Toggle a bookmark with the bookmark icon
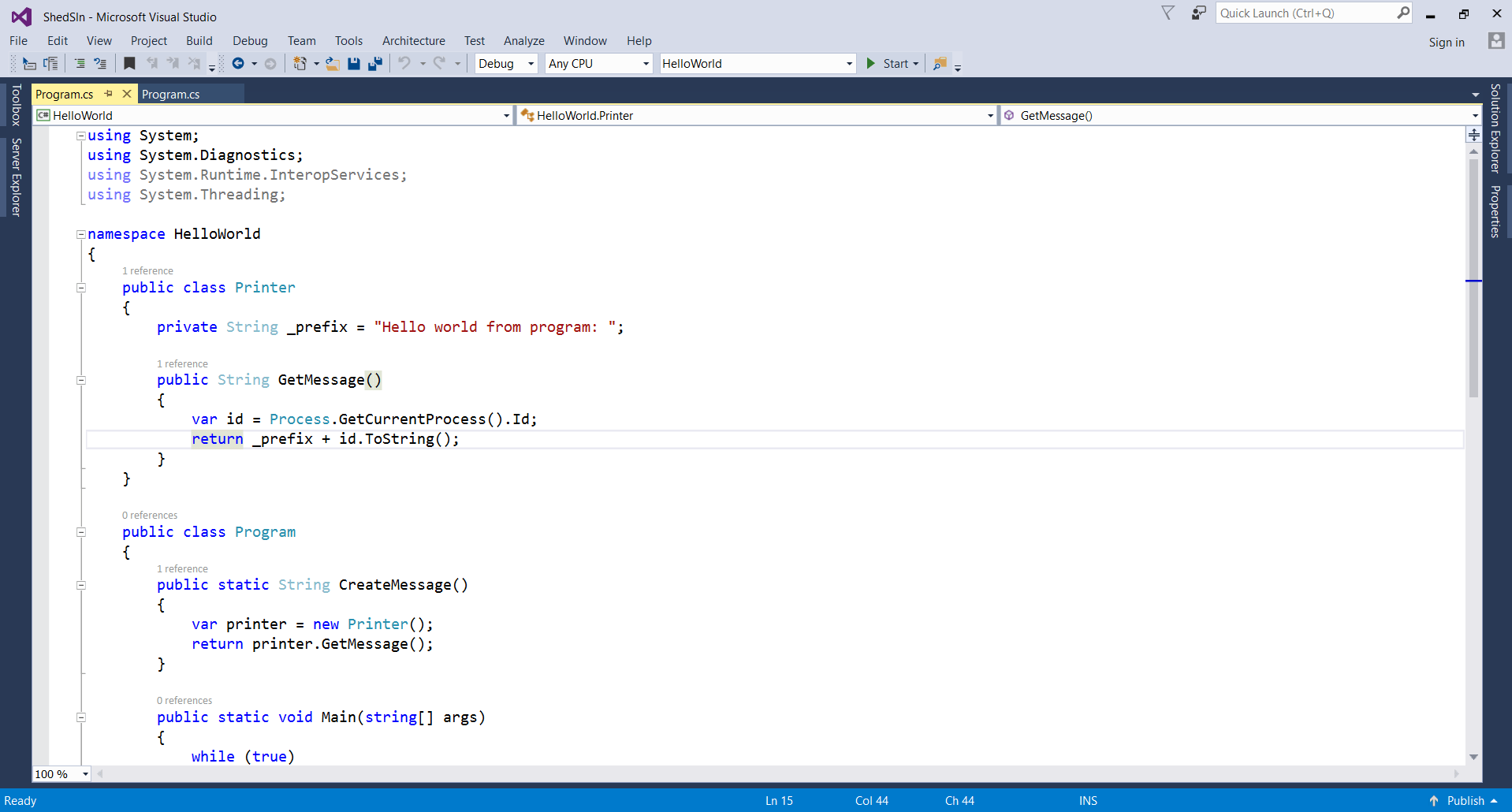Image resolution: width=1512 pixels, height=812 pixels. (128, 63)
